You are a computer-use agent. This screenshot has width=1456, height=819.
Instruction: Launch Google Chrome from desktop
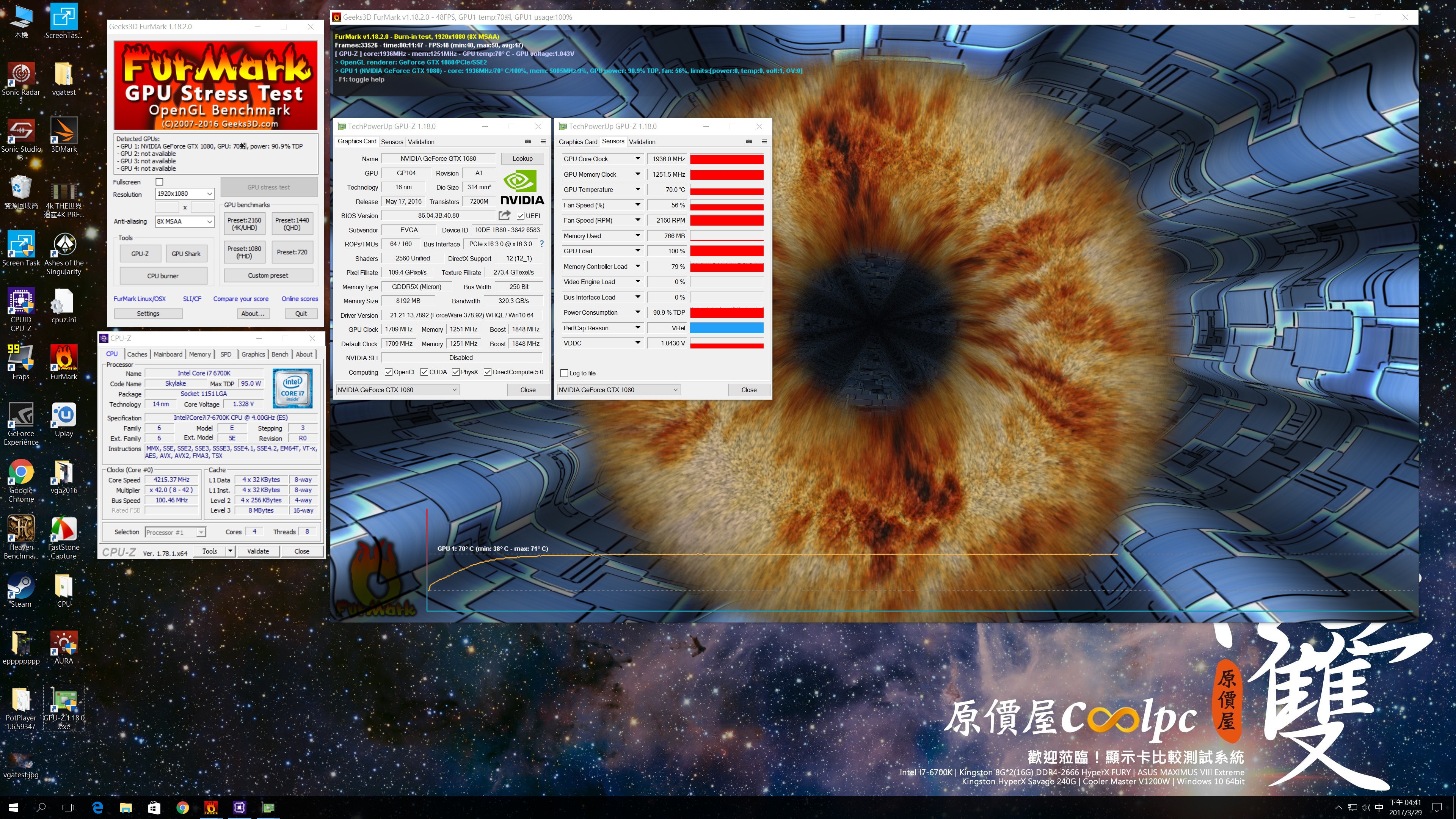point(21,480)
